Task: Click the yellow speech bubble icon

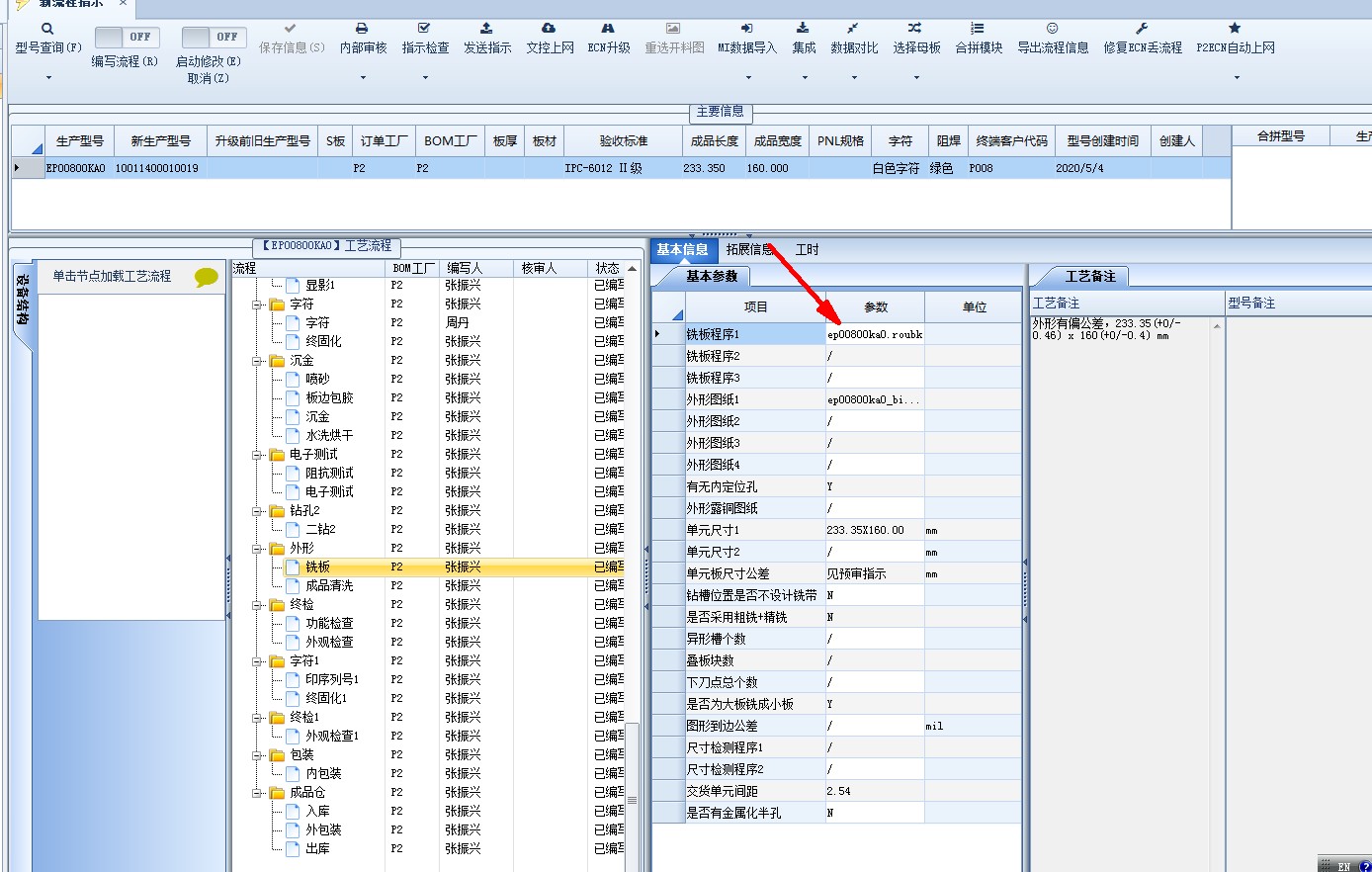Action: (x=206, y=278)
